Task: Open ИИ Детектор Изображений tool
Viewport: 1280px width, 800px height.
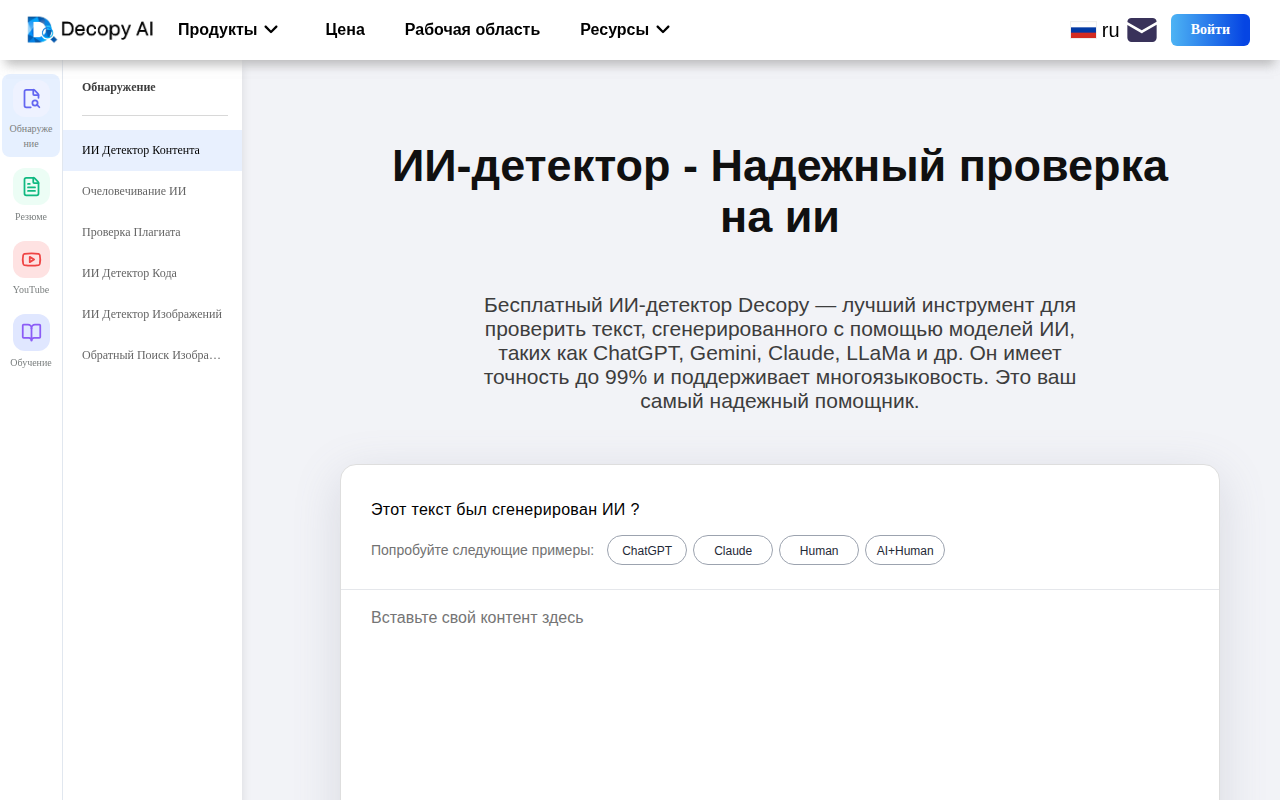Action: click(x=152, y=314)
